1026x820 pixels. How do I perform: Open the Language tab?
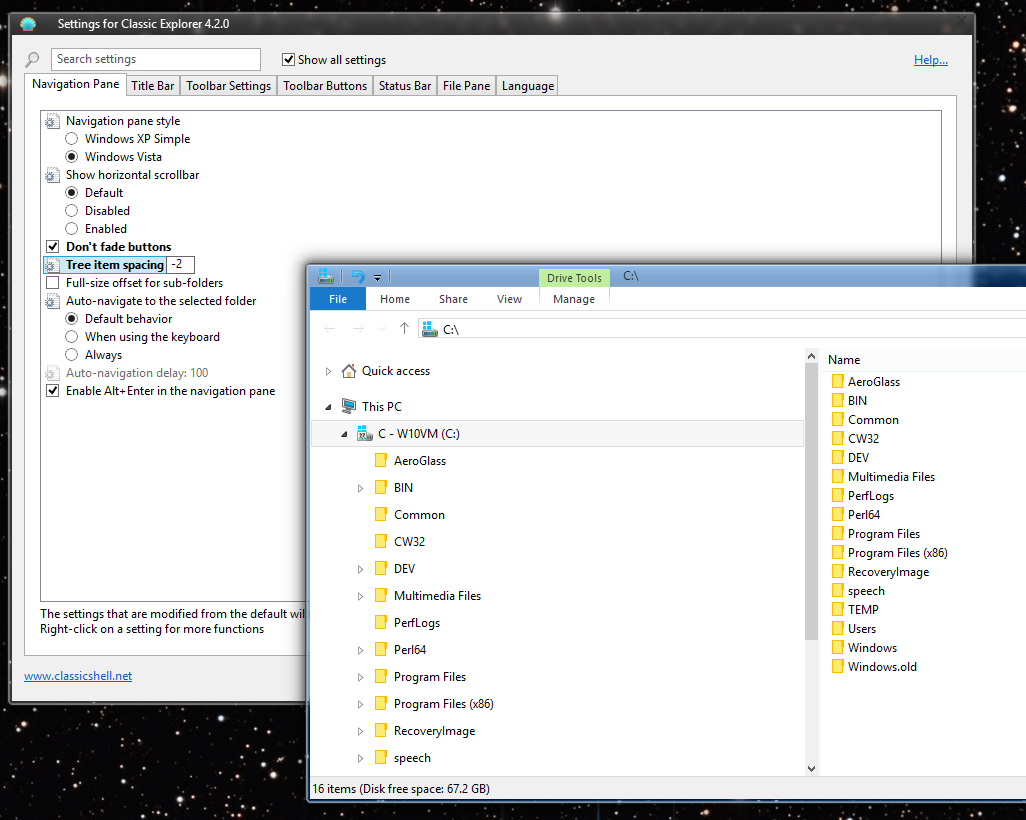[x=527, y=86]
